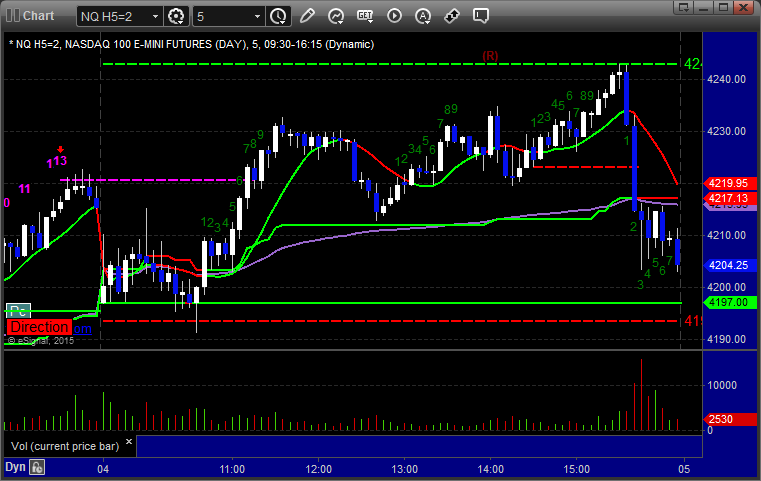This screenshot has width=761, height=481.
Task: Click the 4197.00 green price marker
Action: point(729,302)
